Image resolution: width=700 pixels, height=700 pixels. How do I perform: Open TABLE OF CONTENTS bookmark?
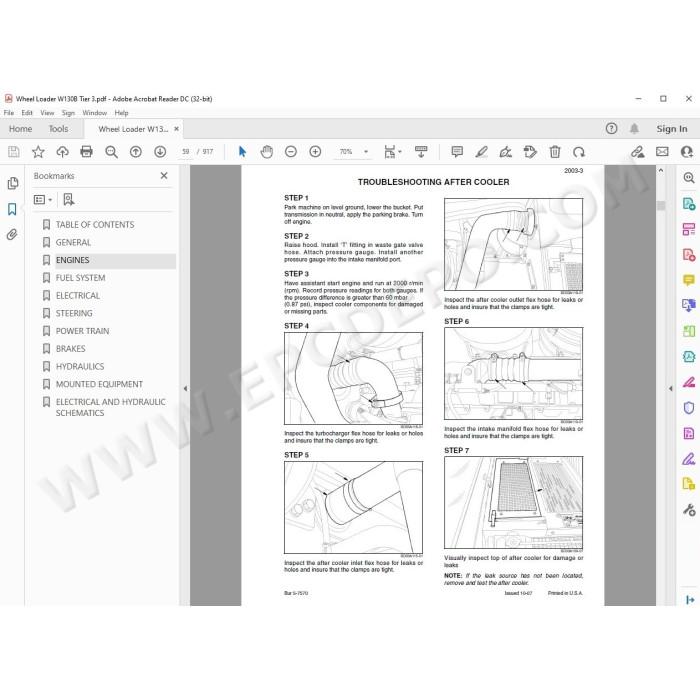tap(95, 225)
